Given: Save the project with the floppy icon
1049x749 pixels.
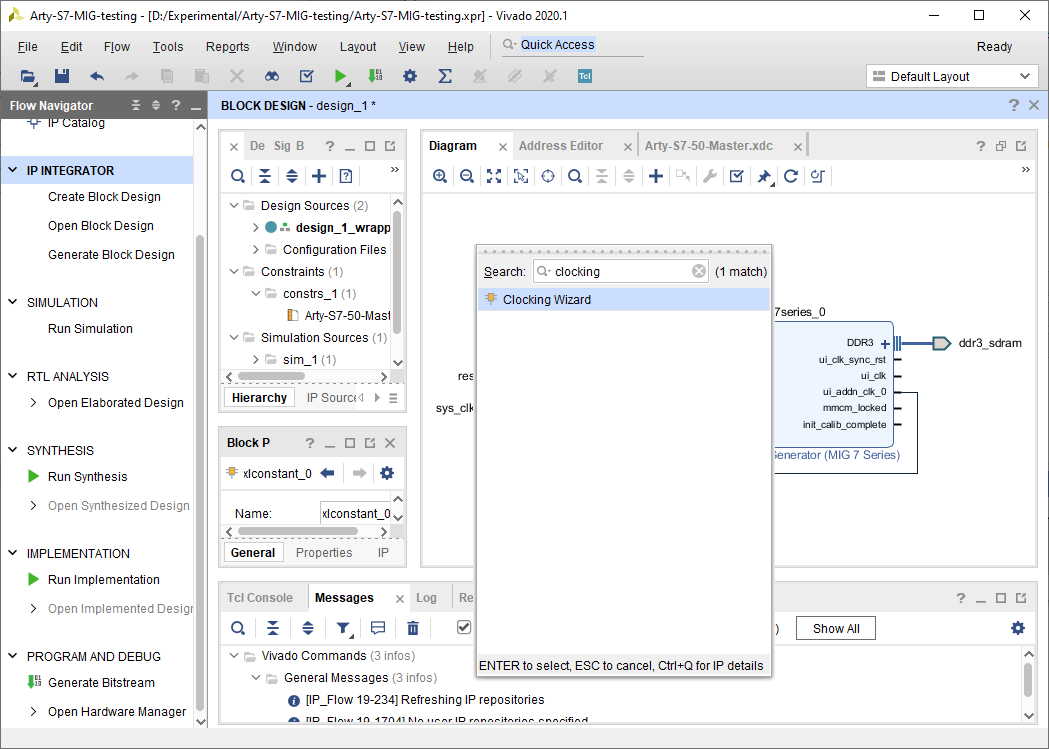Looking at the screenshot, I should (62, 76).
